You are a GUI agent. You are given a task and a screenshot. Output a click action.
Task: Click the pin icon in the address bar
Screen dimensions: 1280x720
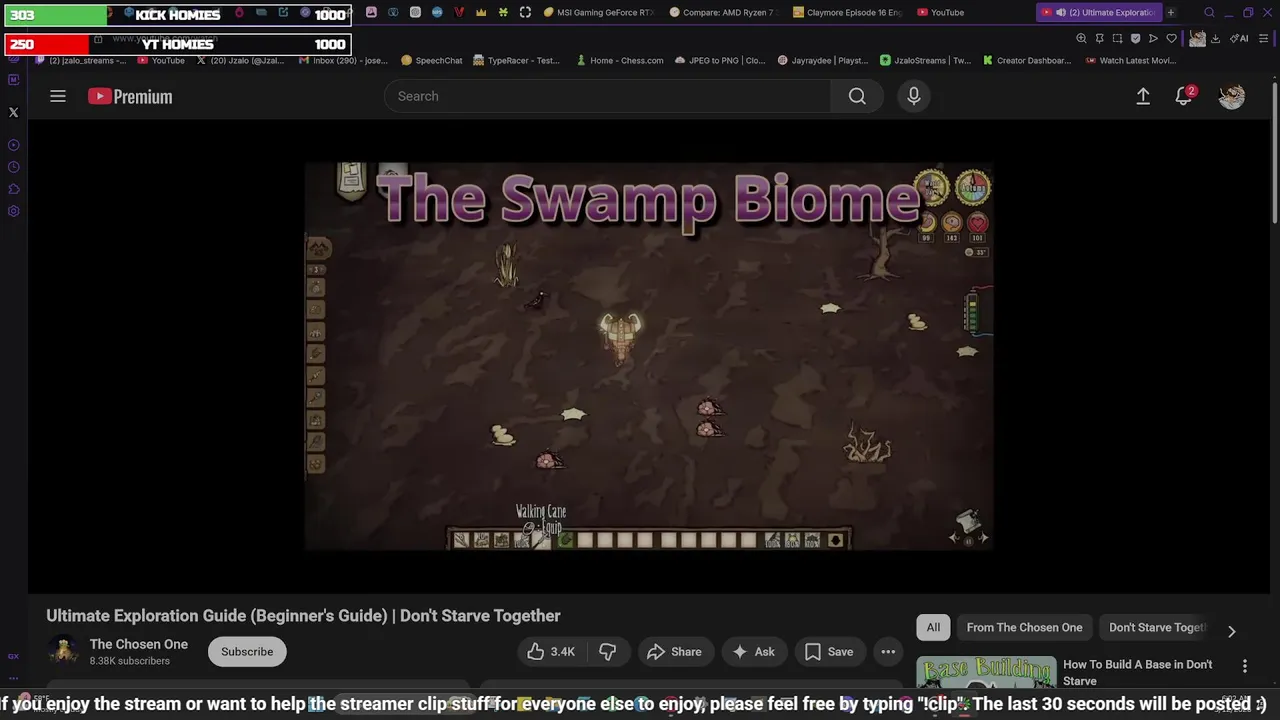point(1099,39)
